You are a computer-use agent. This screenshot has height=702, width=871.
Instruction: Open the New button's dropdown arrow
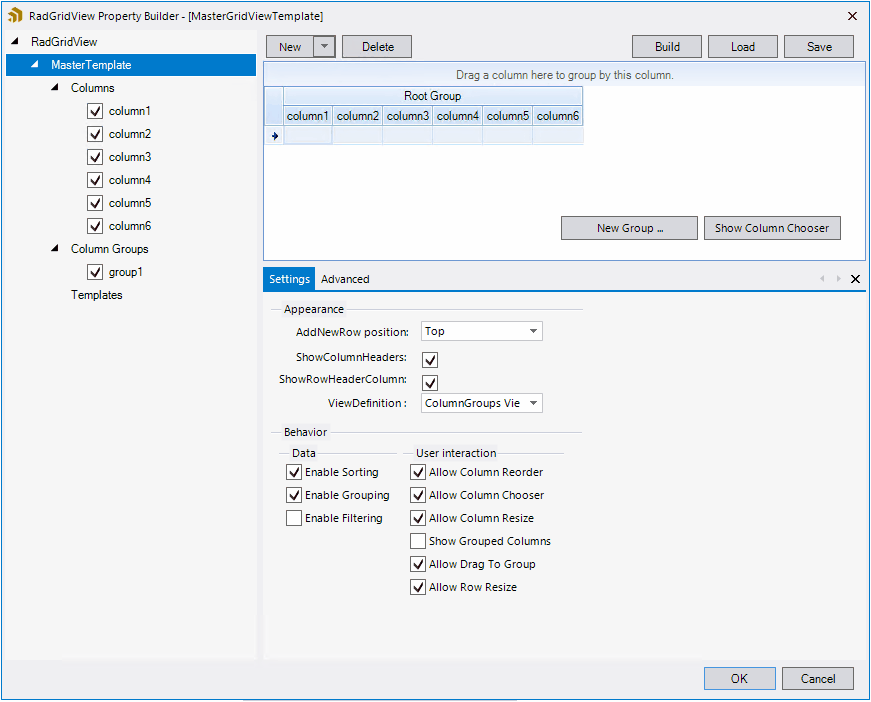tap(324, 46)
